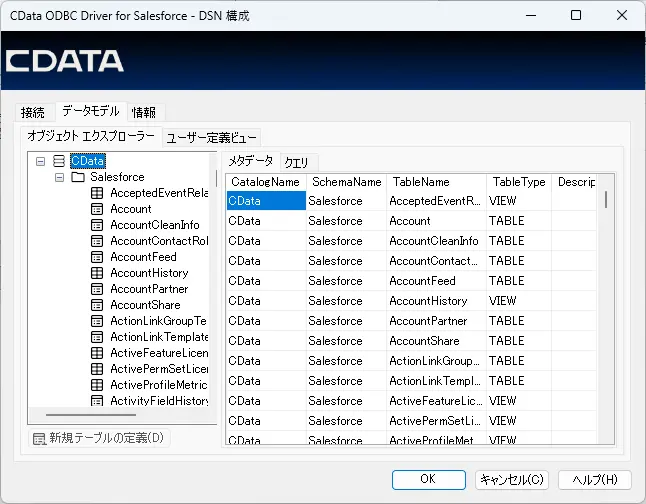Image resolution: width=646 pixels, height=504 pixels.
Task: Click the ActiveFeatureLicen view icon
Action: point(97,353)
